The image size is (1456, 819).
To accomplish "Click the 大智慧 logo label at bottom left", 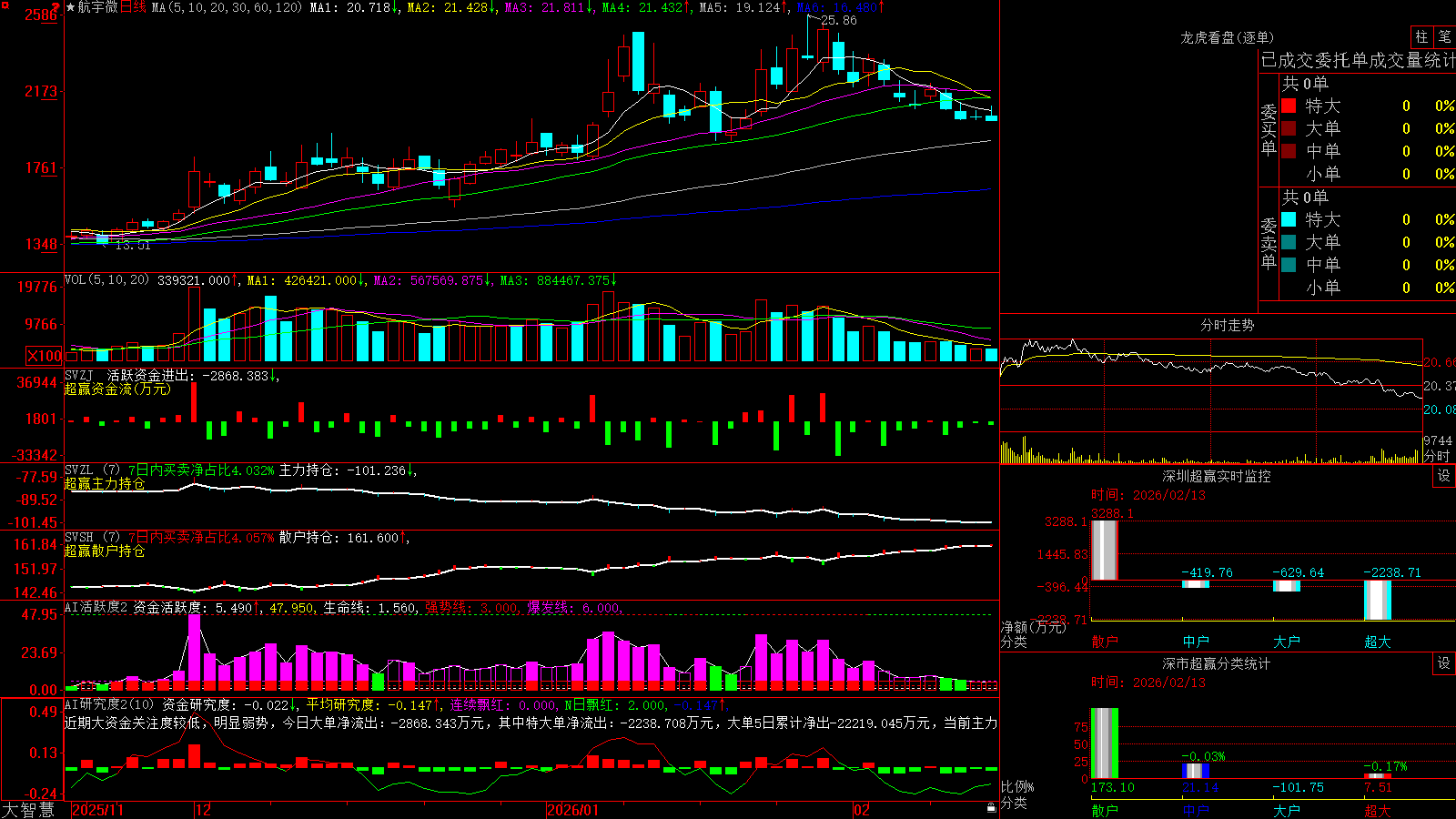I will pyautogui.click(x=28, y=809).
